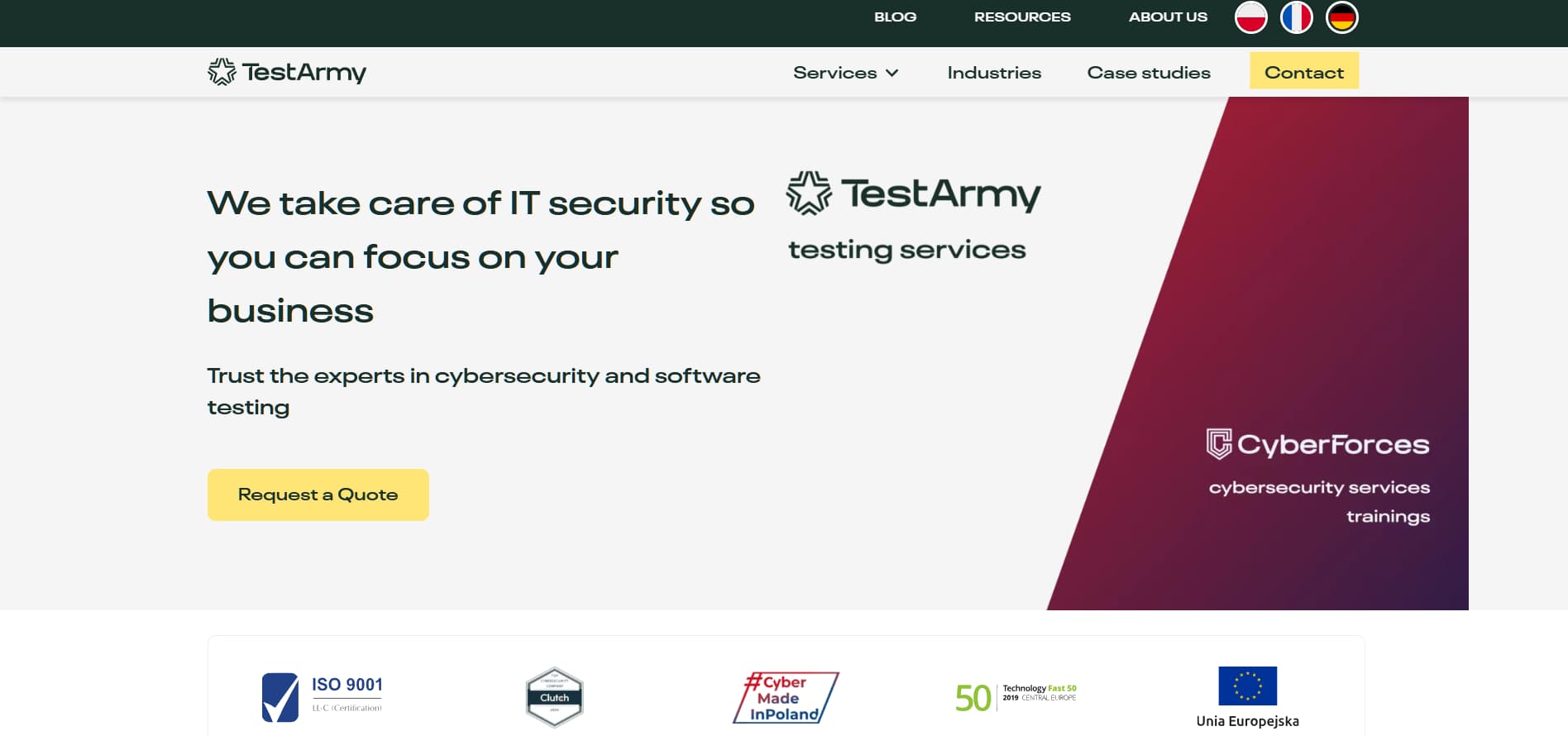Expand the Services dropdown chevron

click(892, 73)
